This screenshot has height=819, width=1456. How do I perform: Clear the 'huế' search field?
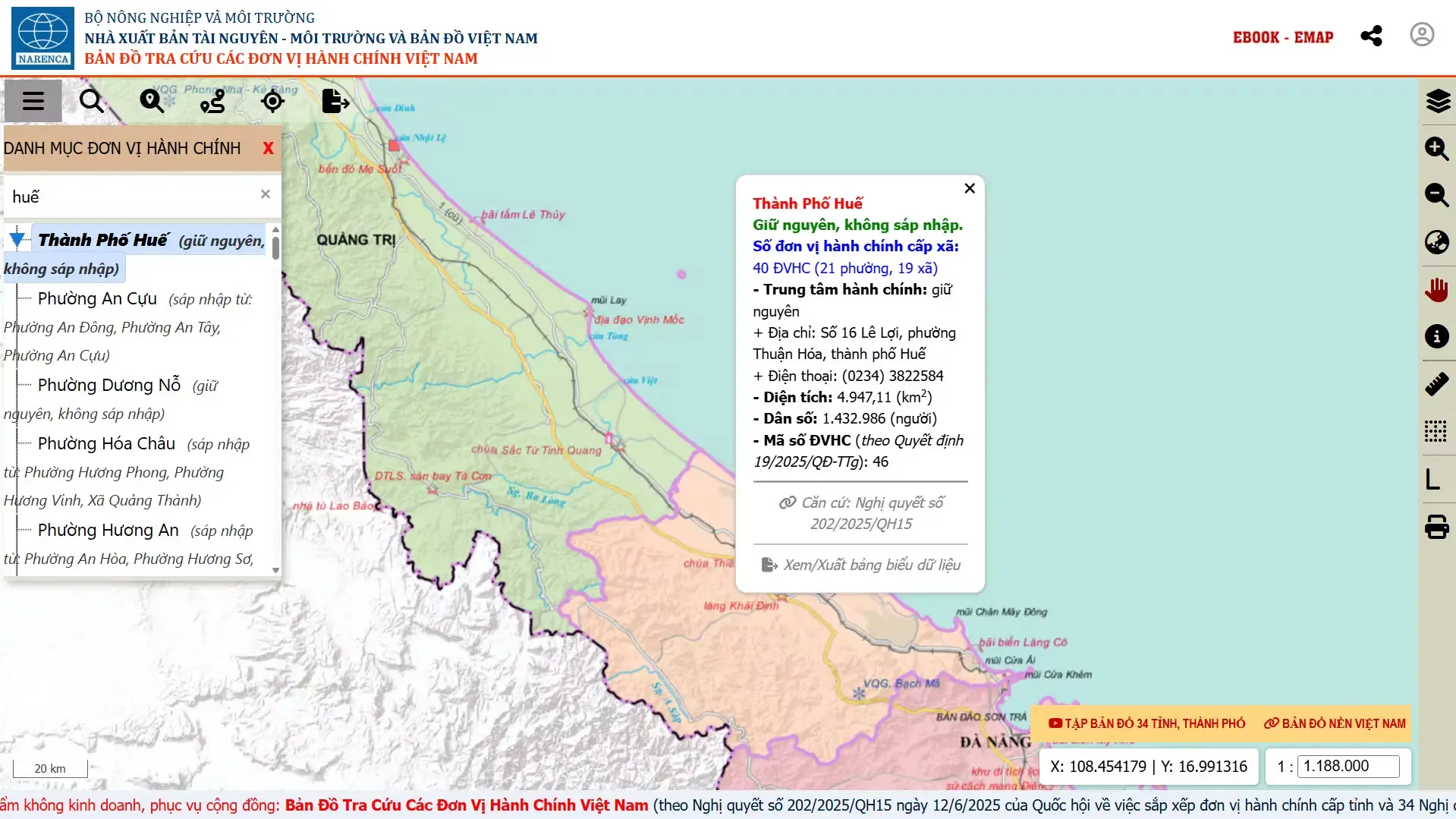pyautogui.click(x=266, y=194)
